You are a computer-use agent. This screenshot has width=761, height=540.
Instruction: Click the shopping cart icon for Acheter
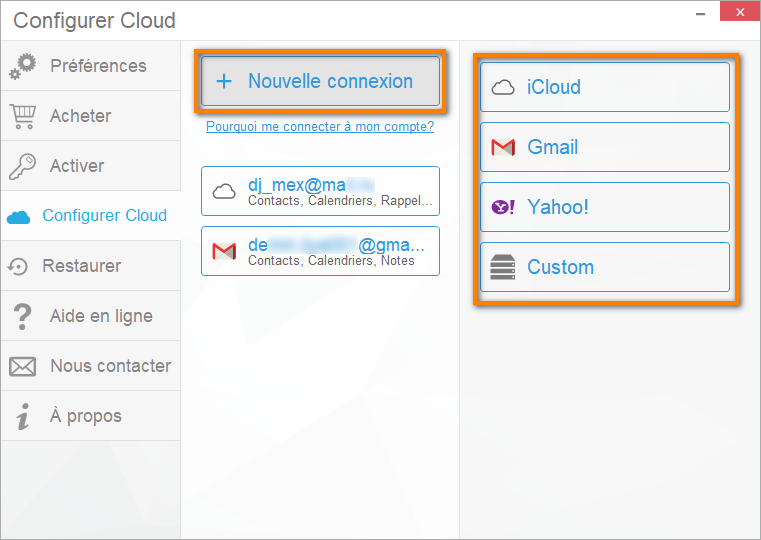coord(22,116)
